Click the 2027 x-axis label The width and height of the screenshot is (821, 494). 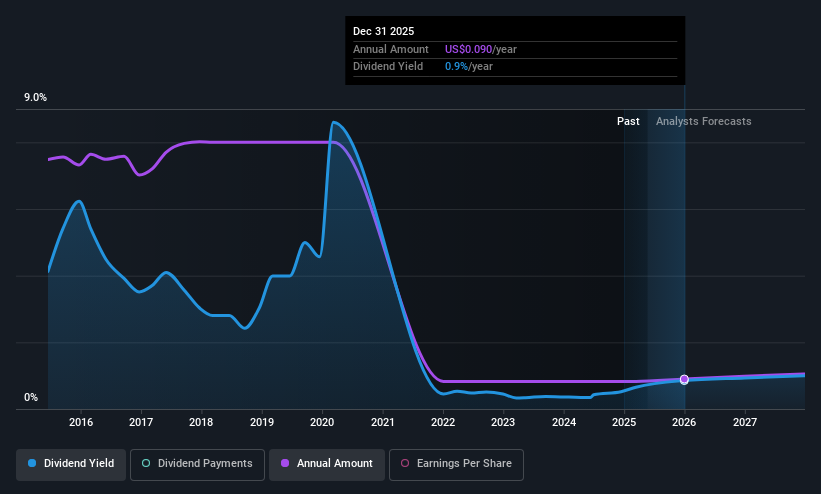(x=745, y=422)
